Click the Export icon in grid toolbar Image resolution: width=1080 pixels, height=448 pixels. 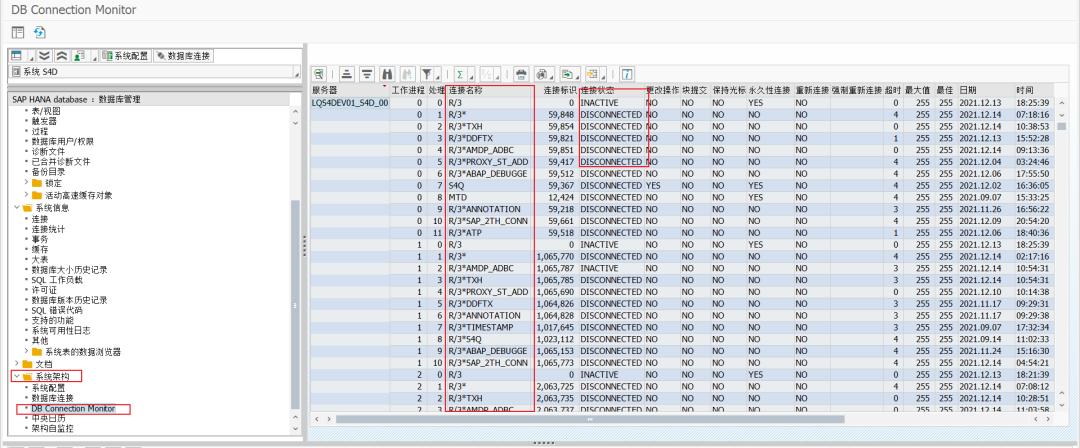568,74
